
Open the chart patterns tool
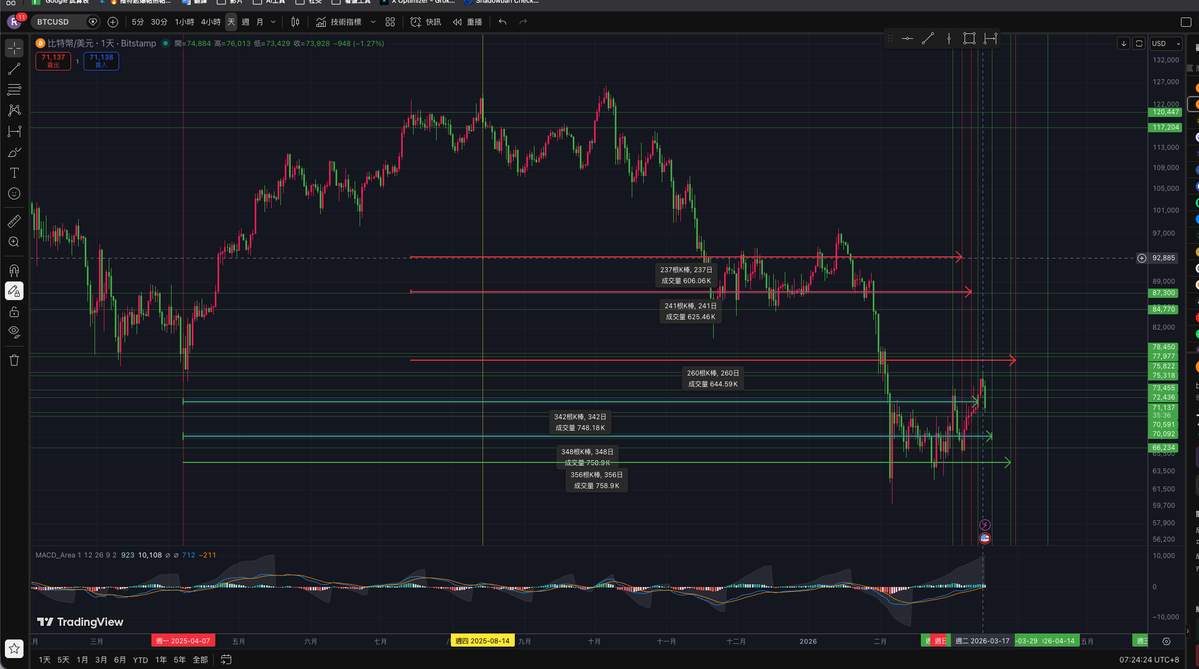click(14, 110)
